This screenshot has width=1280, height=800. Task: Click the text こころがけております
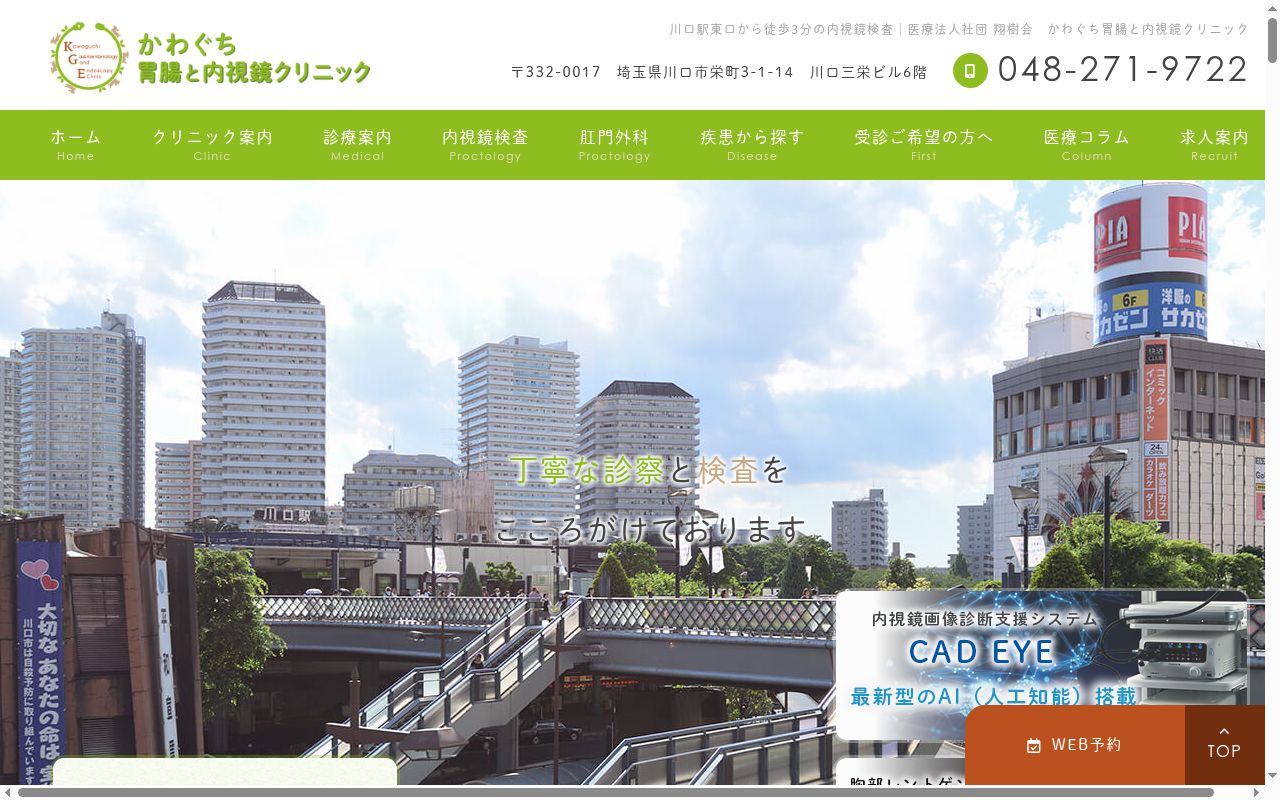(650, 529)
